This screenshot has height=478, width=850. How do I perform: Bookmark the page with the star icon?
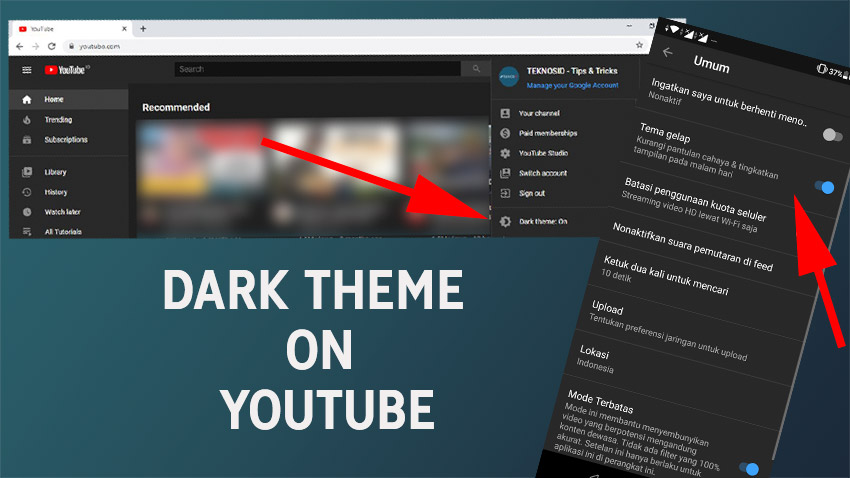pyautogui.click(x=639, y=45)
